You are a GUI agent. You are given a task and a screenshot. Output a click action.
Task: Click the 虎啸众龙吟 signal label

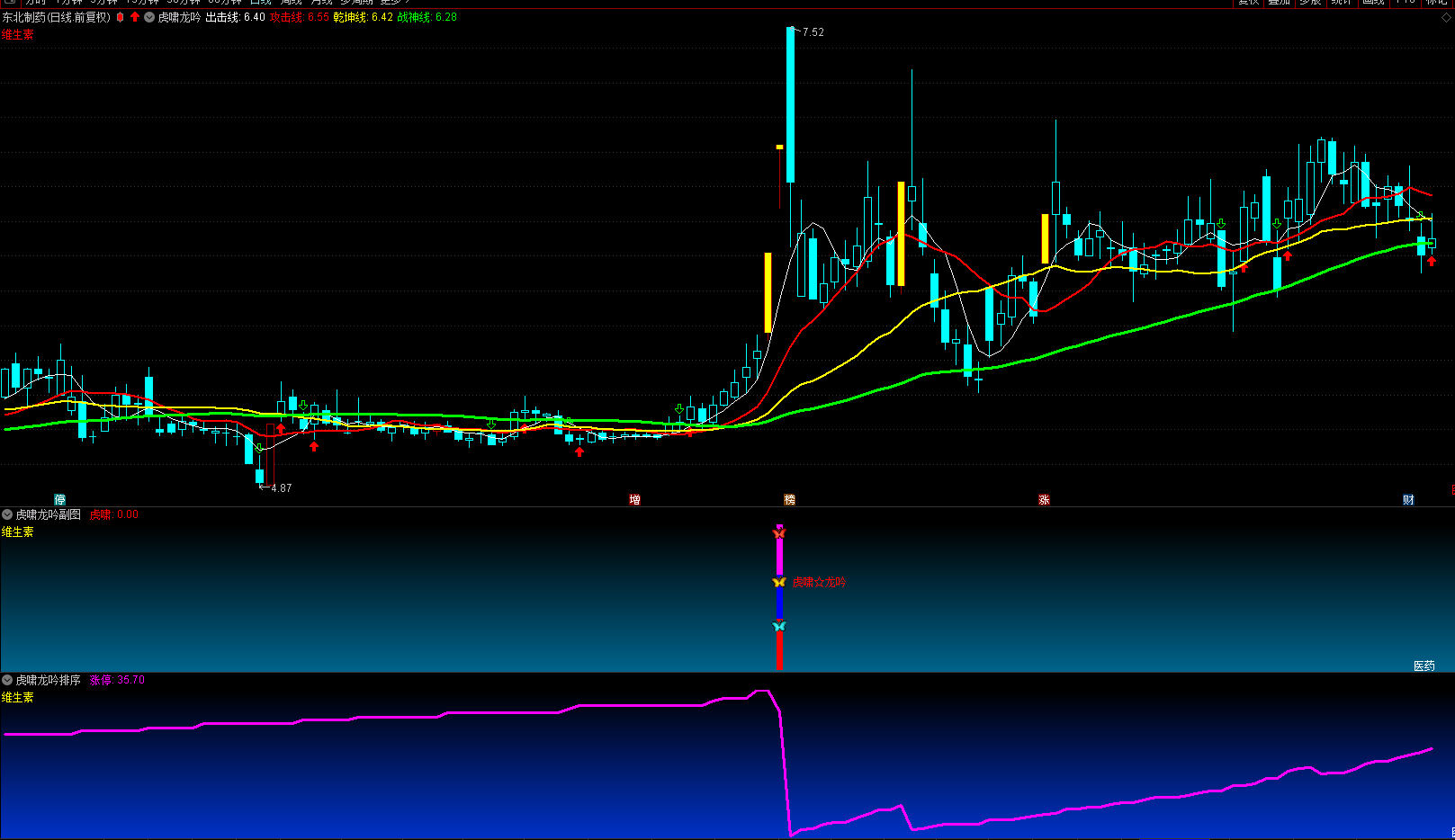(819, 583)
